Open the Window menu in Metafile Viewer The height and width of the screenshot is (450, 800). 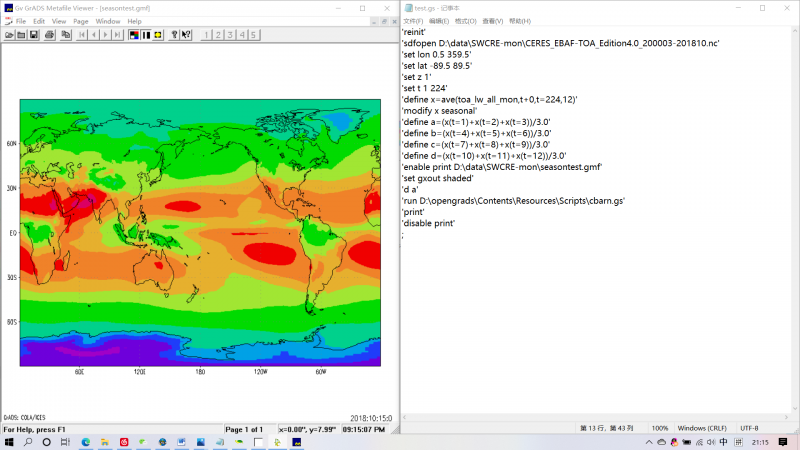(108, 21)
